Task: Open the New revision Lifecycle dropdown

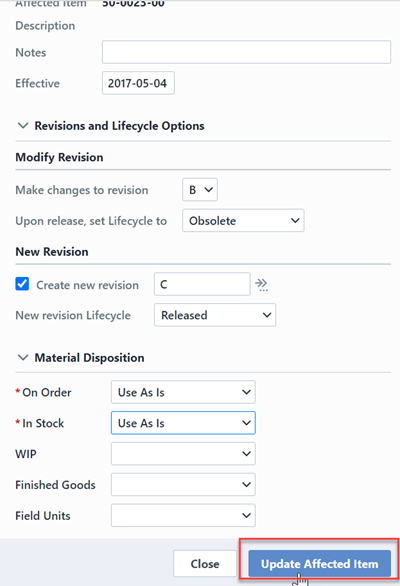Action: [215, 315]
